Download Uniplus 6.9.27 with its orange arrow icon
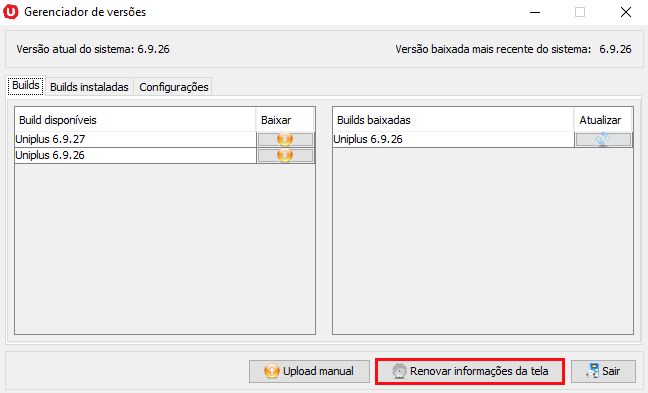The height and width of the screenshot is (393, 648). point(285,139)
